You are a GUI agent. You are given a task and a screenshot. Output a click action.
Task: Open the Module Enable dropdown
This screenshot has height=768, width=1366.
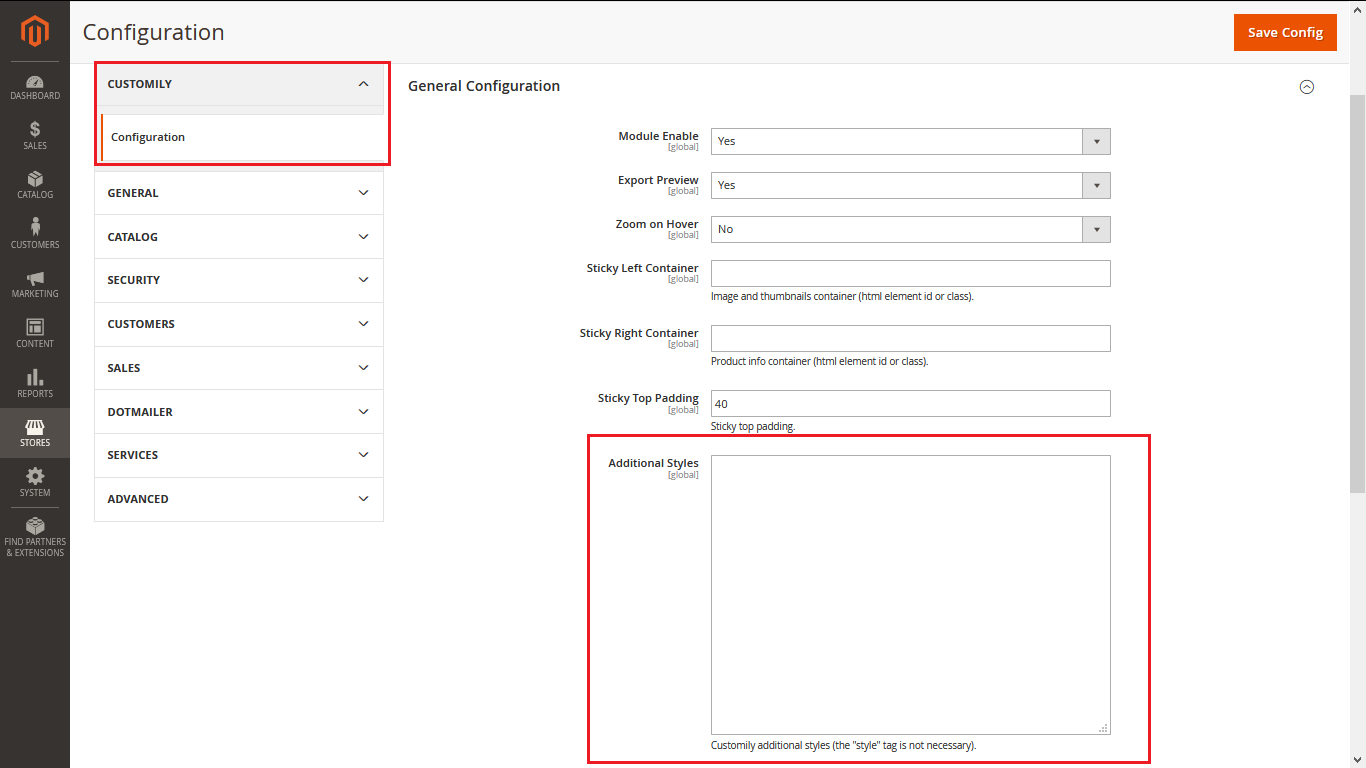click(910, 141)
